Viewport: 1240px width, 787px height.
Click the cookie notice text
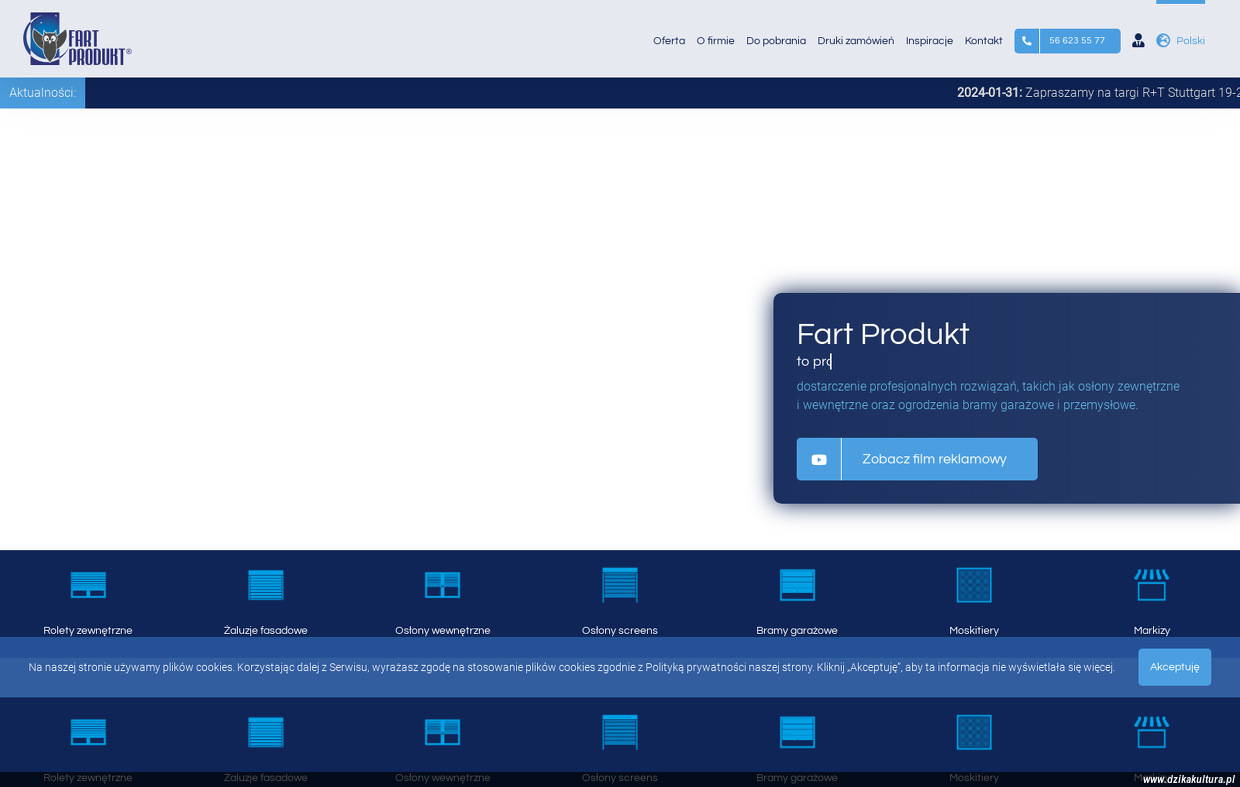coord(571,667)
